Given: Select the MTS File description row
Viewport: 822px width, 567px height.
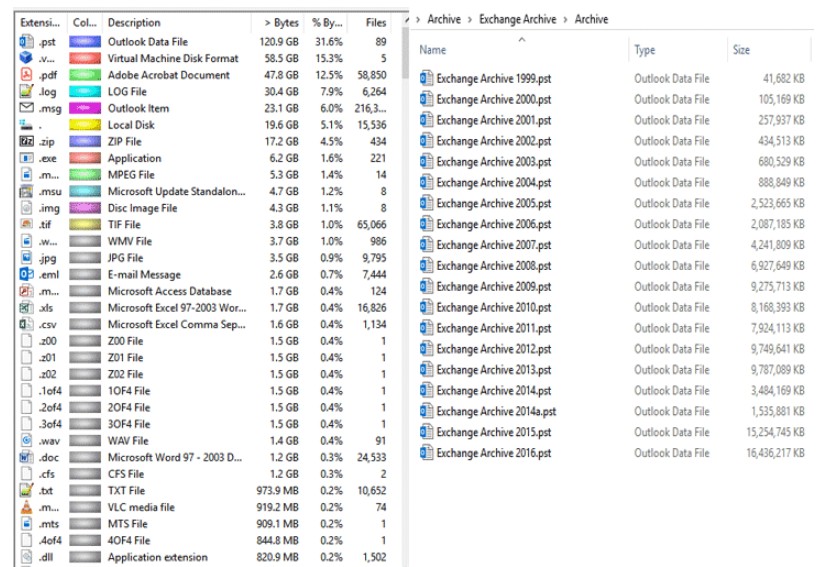Looking at the screenshot, I should click(x=127, y=524).
